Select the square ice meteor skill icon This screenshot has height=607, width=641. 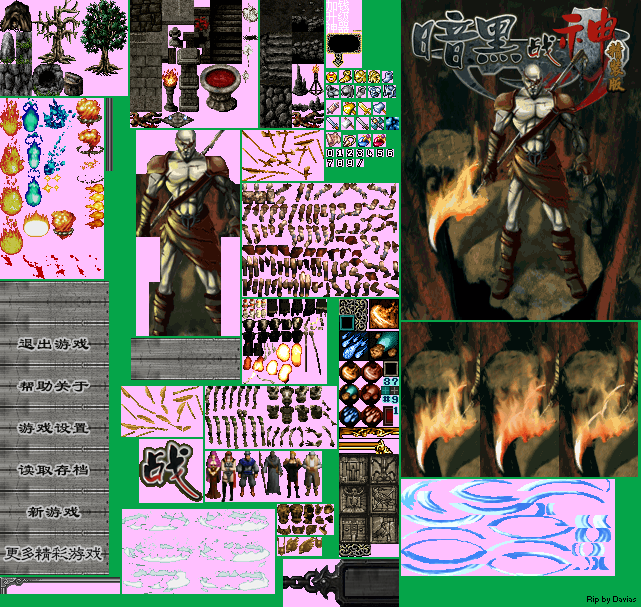click(x=354, y=346)
